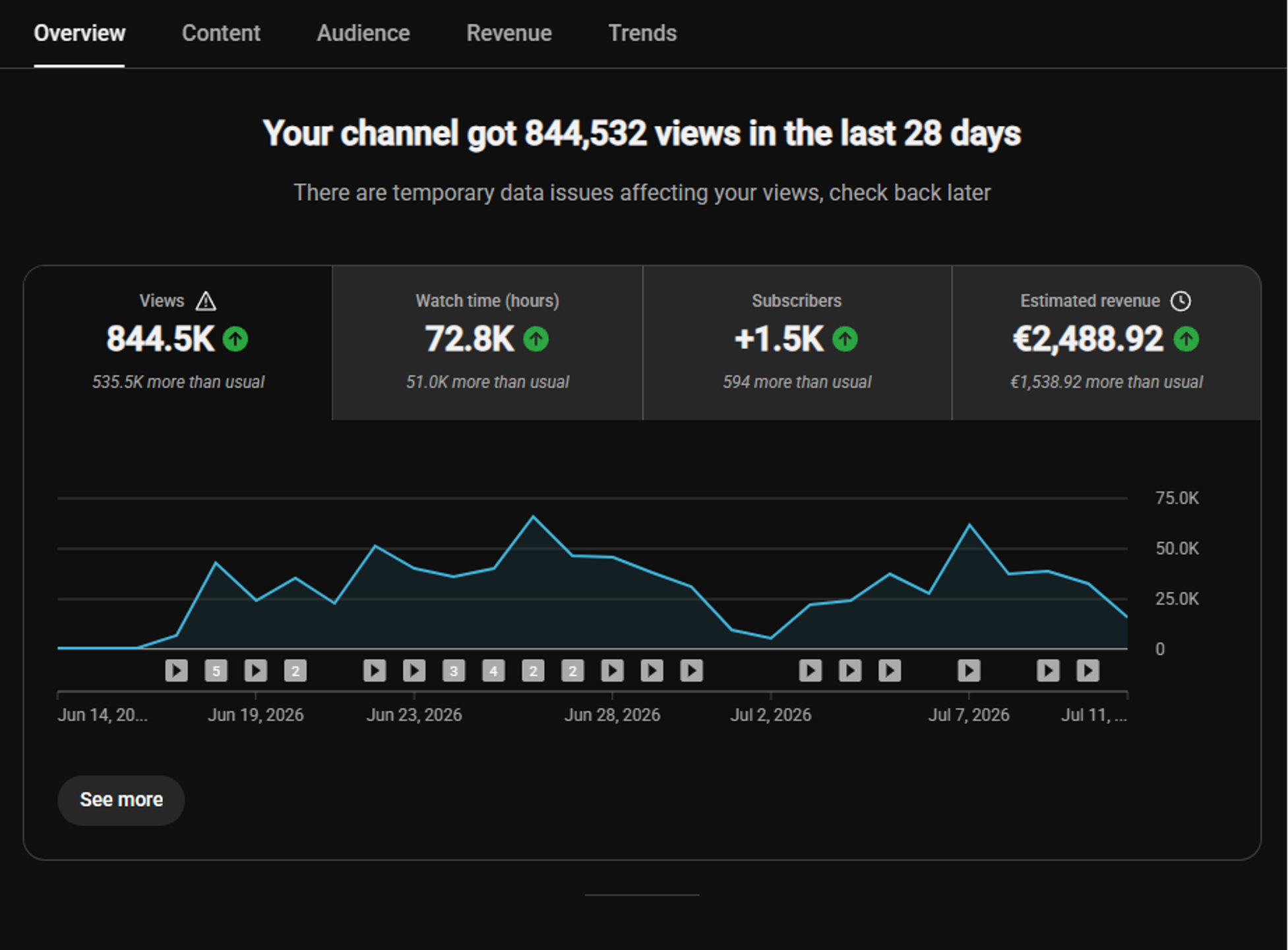
Task: Open the Content tab
Action: 221,33
